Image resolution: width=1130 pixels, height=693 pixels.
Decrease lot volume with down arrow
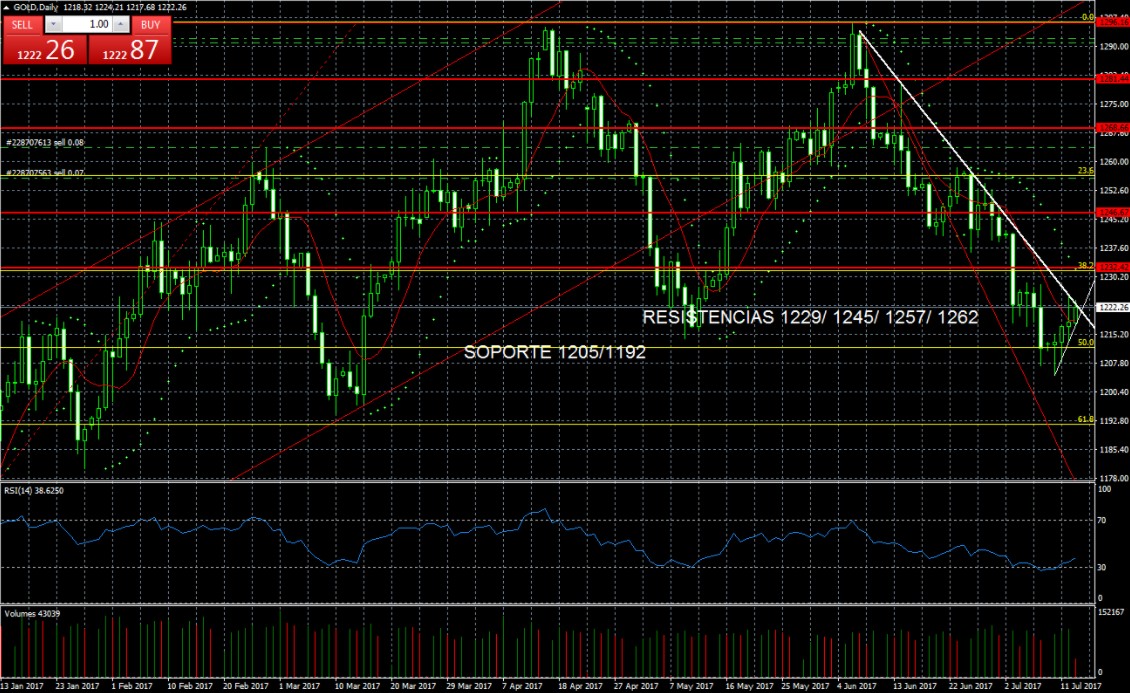point(53,23)
